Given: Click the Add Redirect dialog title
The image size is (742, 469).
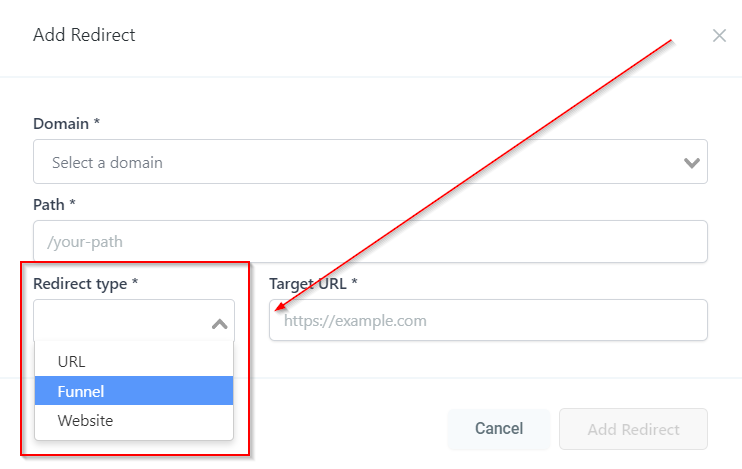Looking at the screenshot, I should [84, 36].
